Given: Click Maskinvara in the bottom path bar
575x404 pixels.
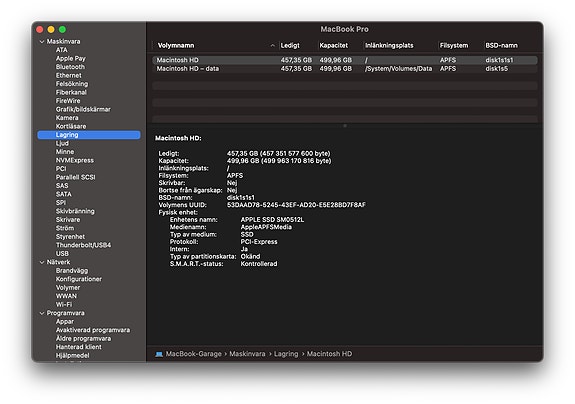Looking at the screenshot, I should coord(247,354).
